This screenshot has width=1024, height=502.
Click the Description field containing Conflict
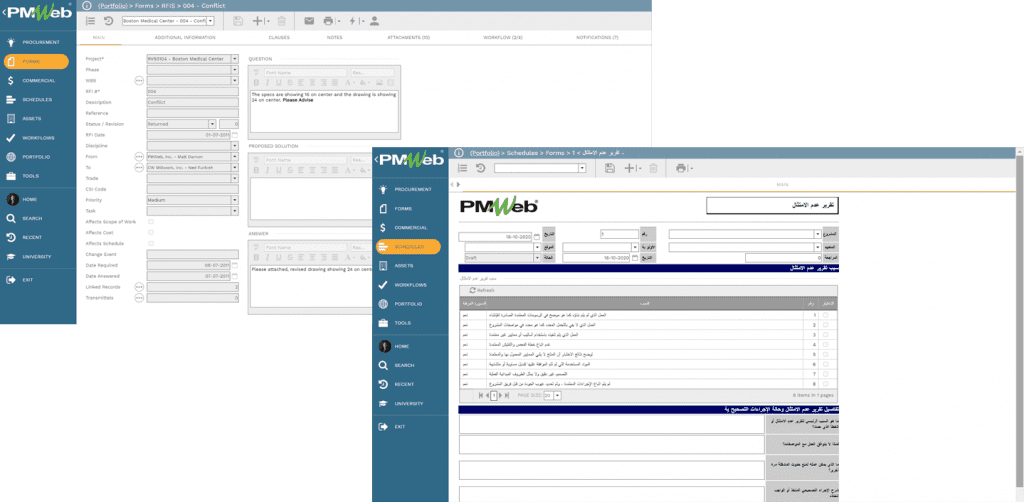coord(193,102)
